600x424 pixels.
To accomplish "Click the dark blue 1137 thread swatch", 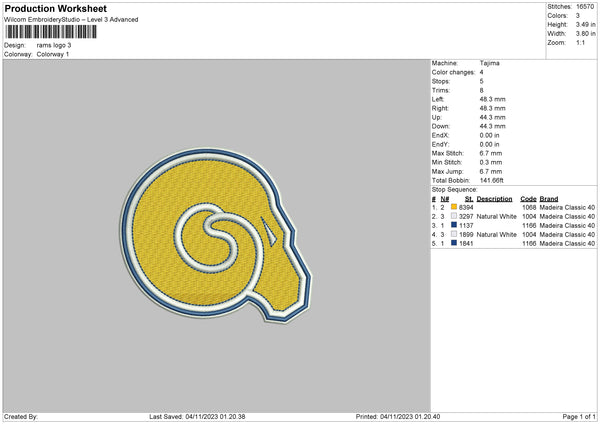I will 455,225.
